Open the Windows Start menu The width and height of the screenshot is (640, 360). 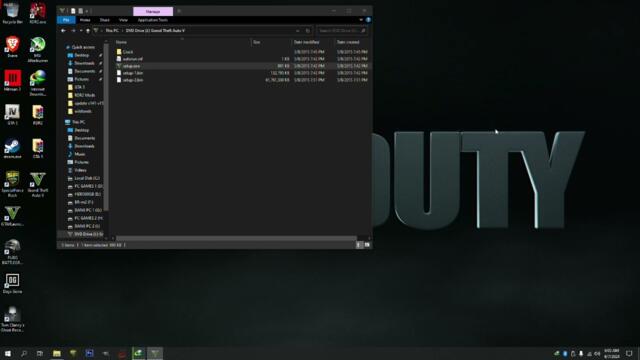coord(8,353)
